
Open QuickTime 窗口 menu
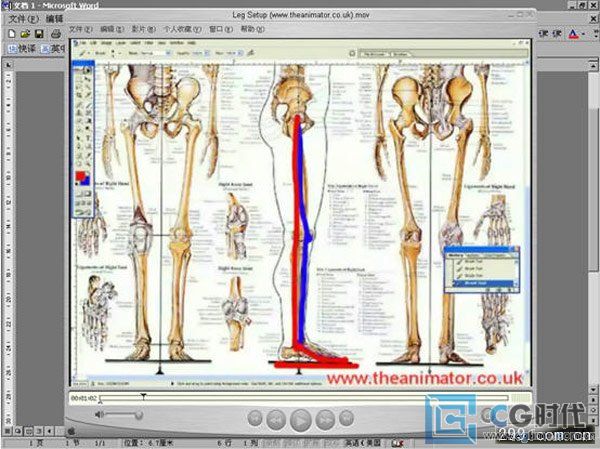pos(221,29)
